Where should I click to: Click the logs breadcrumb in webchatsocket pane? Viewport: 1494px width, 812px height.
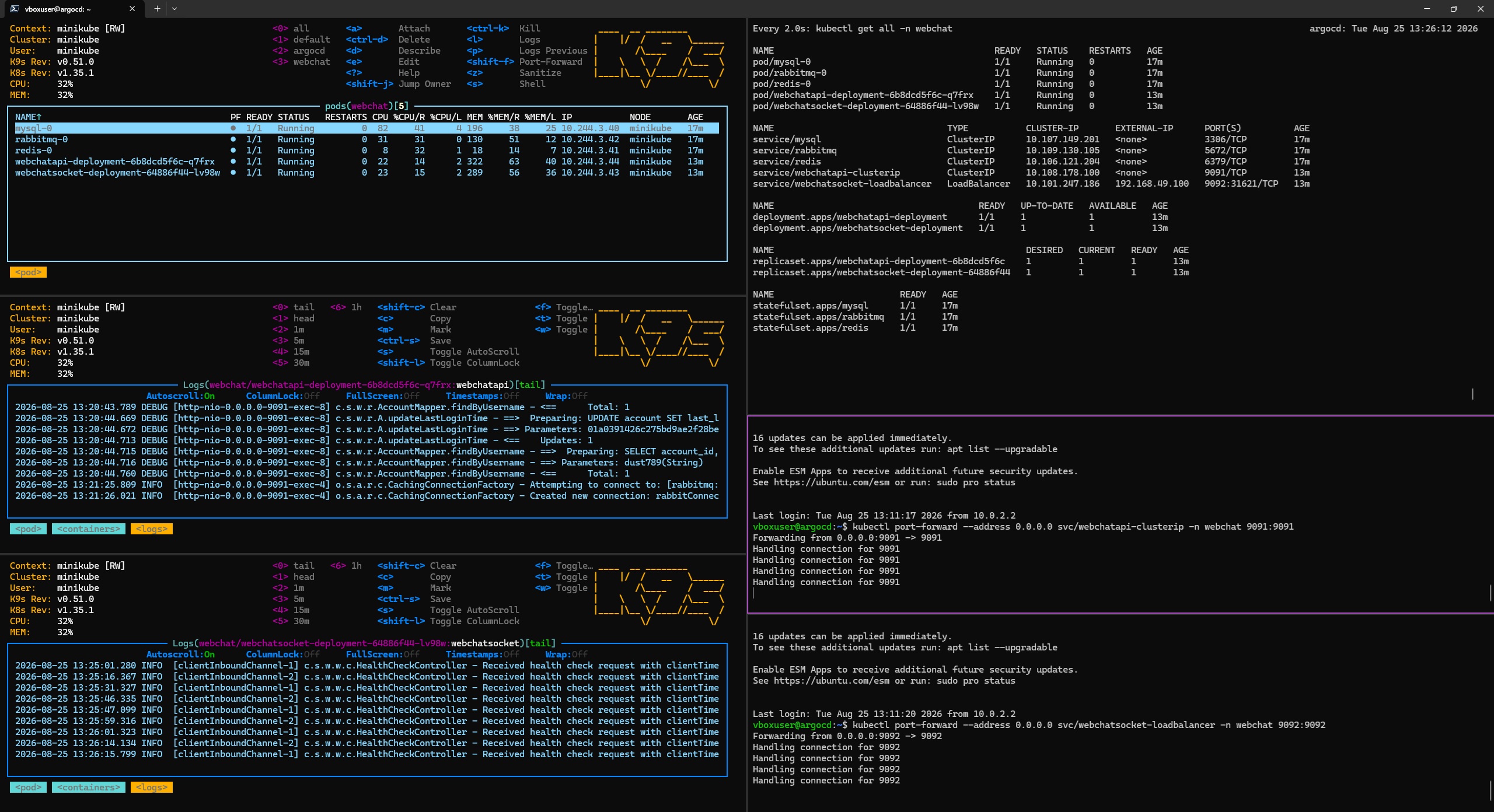point(152,787)
